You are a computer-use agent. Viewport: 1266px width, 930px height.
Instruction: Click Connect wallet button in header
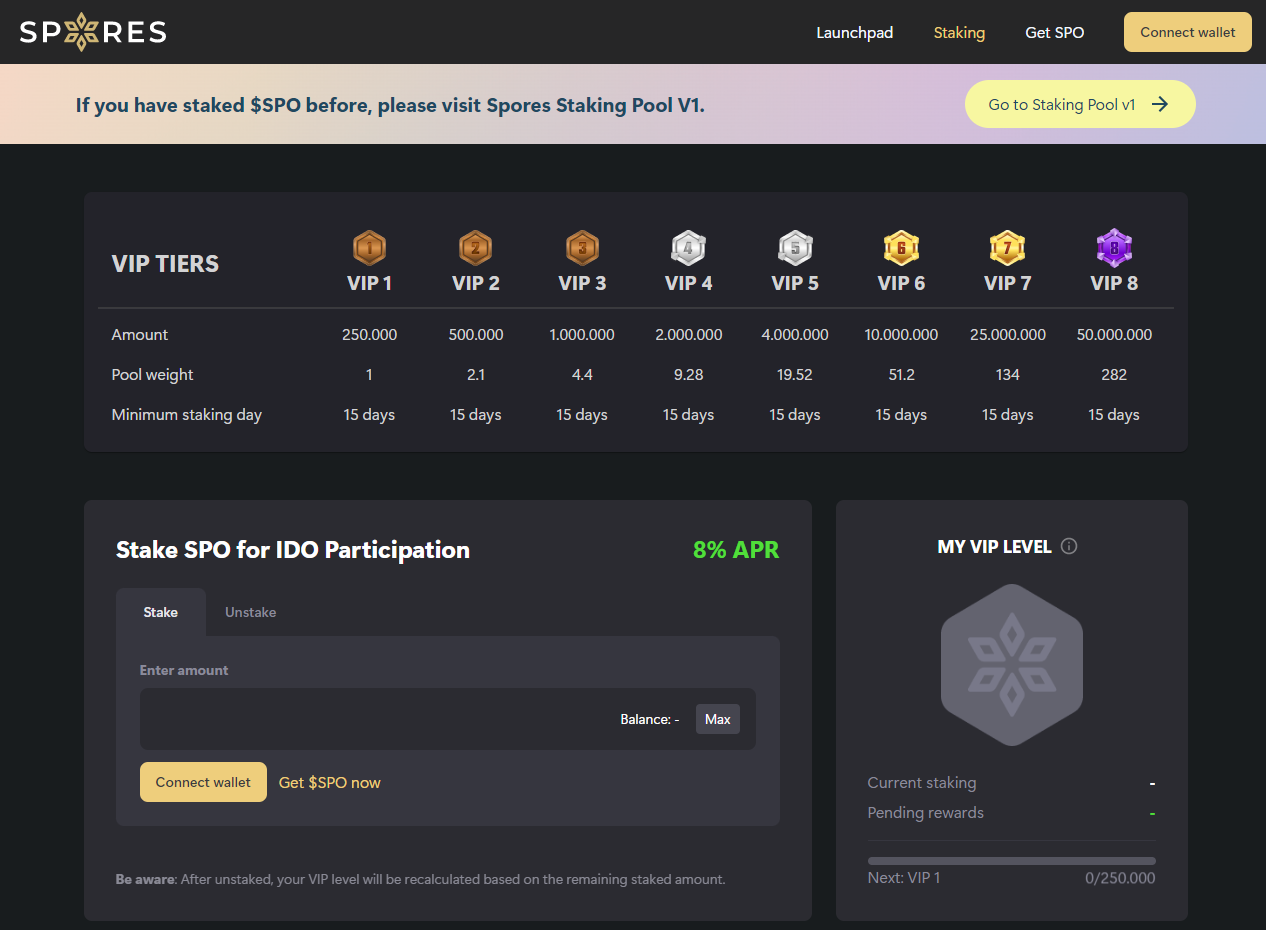[x=1188, y=32]
